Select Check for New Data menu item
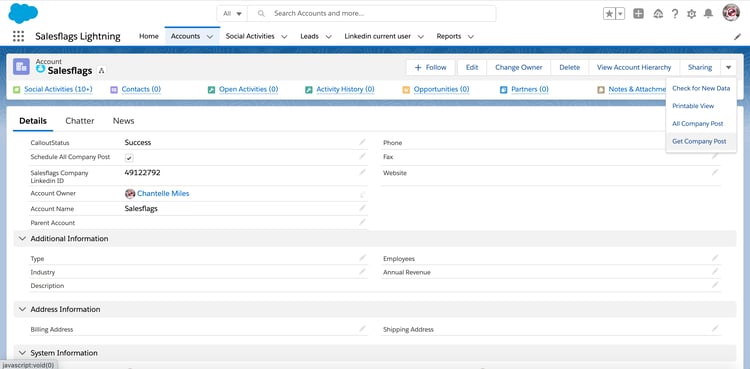 tap(701, 88)
